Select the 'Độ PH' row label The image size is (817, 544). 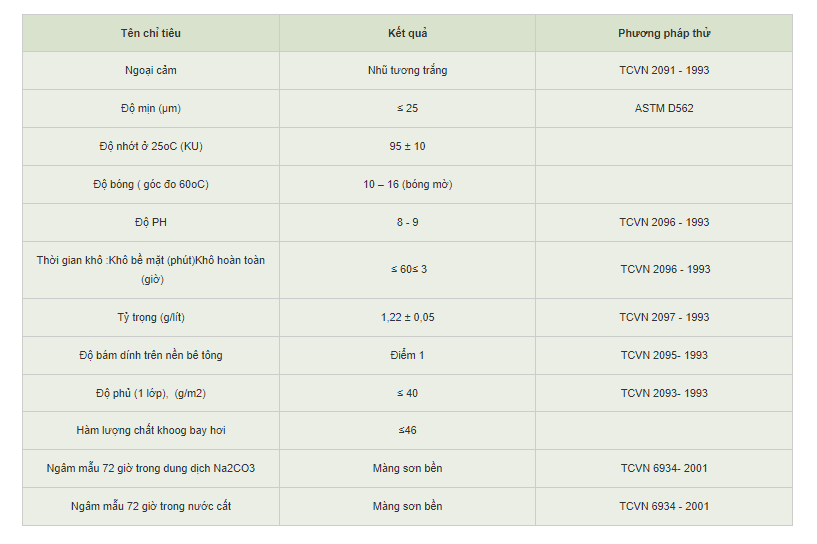[151, 222]
